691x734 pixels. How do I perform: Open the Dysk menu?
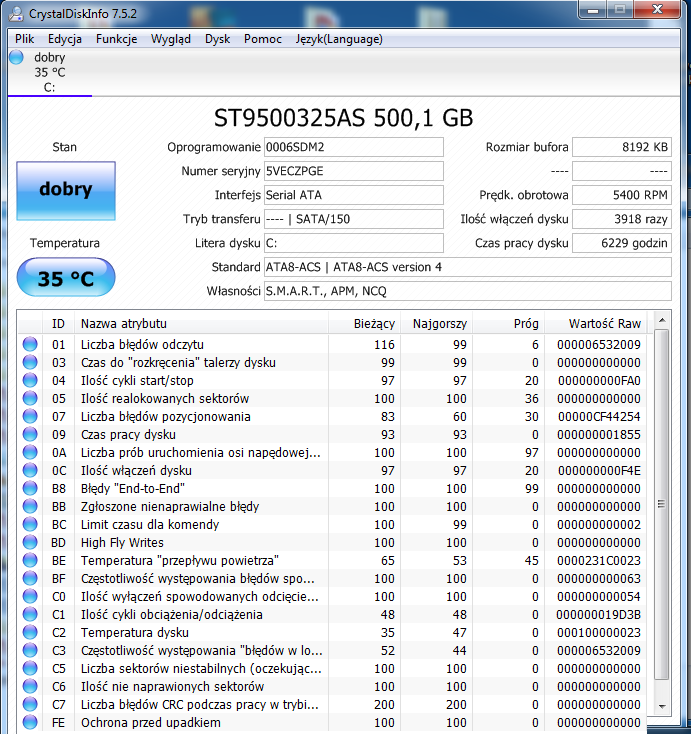click(x=218, y=39)
